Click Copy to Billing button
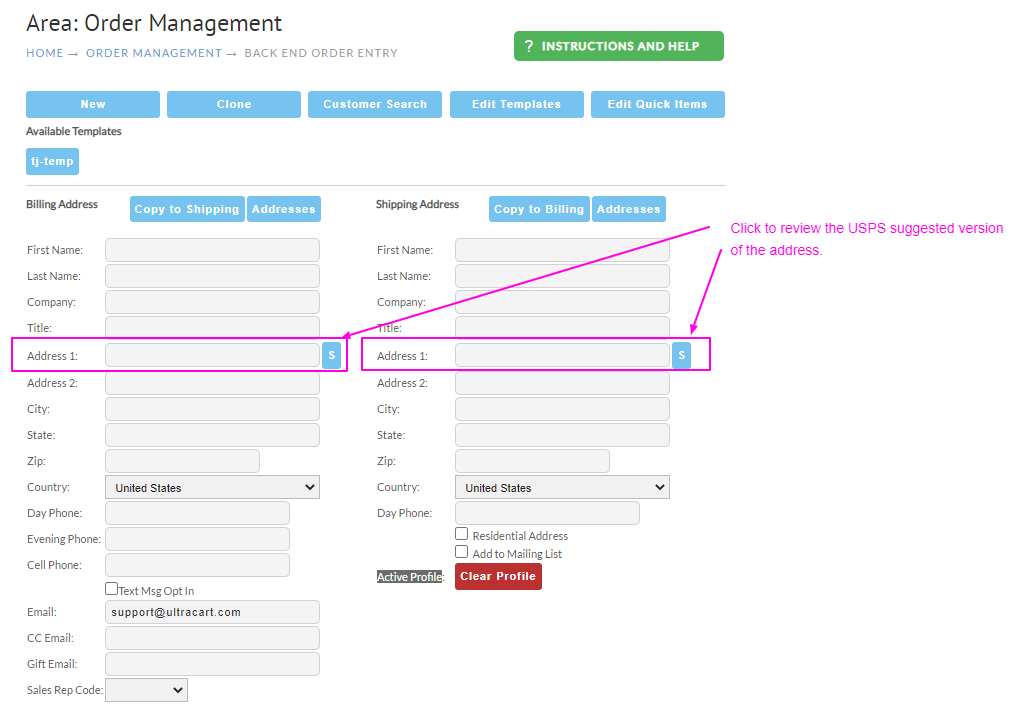Screen dimensions: 1010x710 [538, 209]
